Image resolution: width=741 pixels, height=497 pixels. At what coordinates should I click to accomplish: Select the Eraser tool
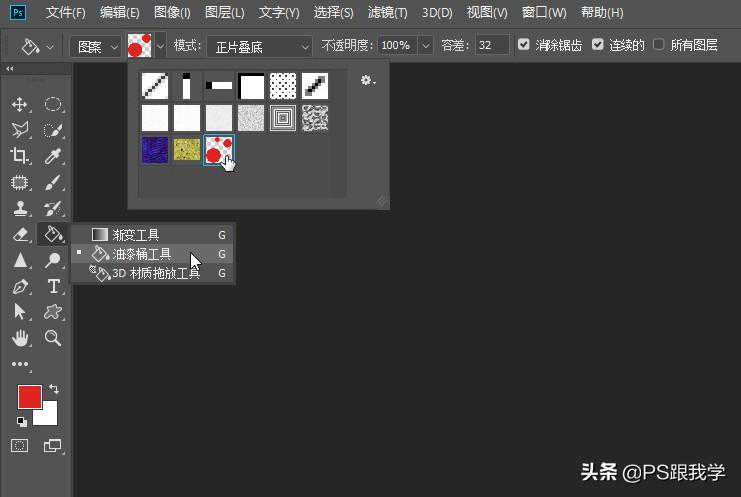[19, 234]
